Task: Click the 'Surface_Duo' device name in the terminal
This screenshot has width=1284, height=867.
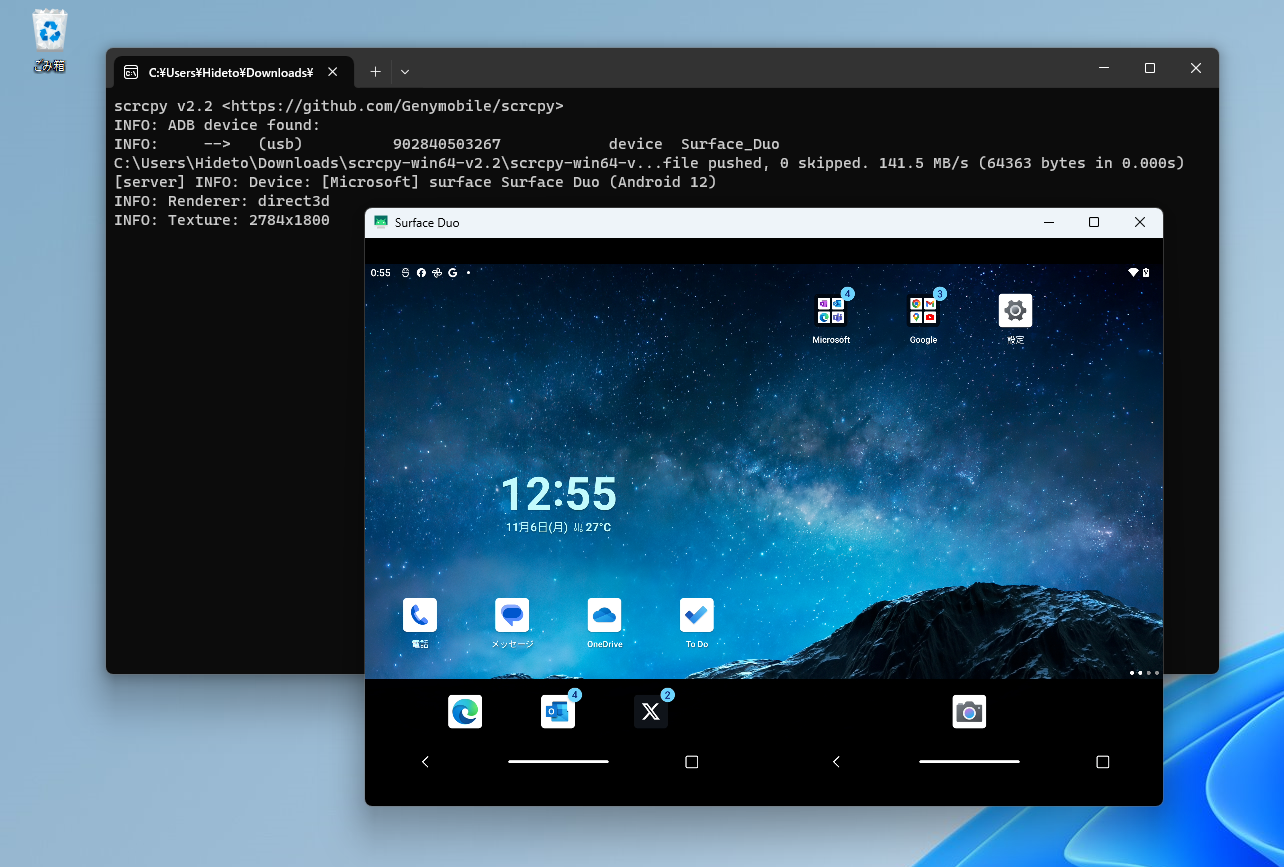Action: 730,144
